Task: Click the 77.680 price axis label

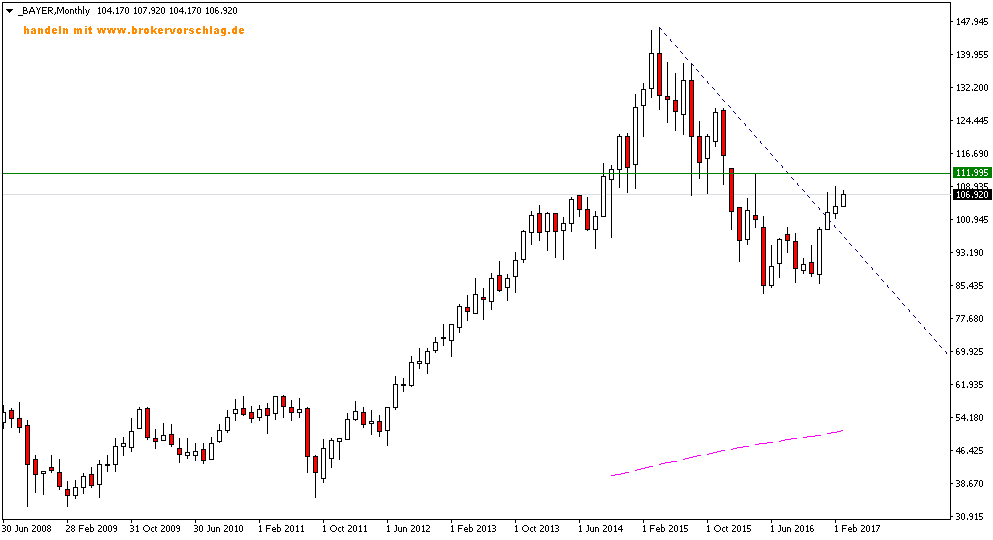Action: coord(969,319)
